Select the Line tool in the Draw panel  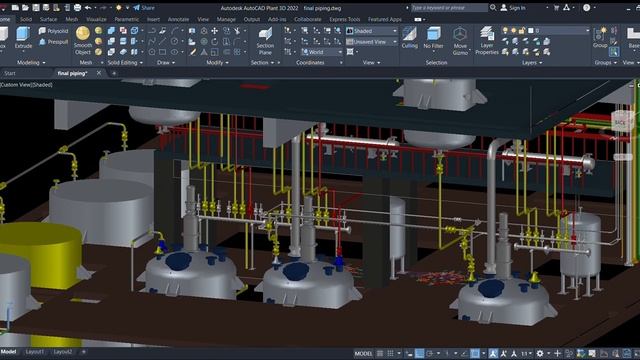tap(162, 41)
